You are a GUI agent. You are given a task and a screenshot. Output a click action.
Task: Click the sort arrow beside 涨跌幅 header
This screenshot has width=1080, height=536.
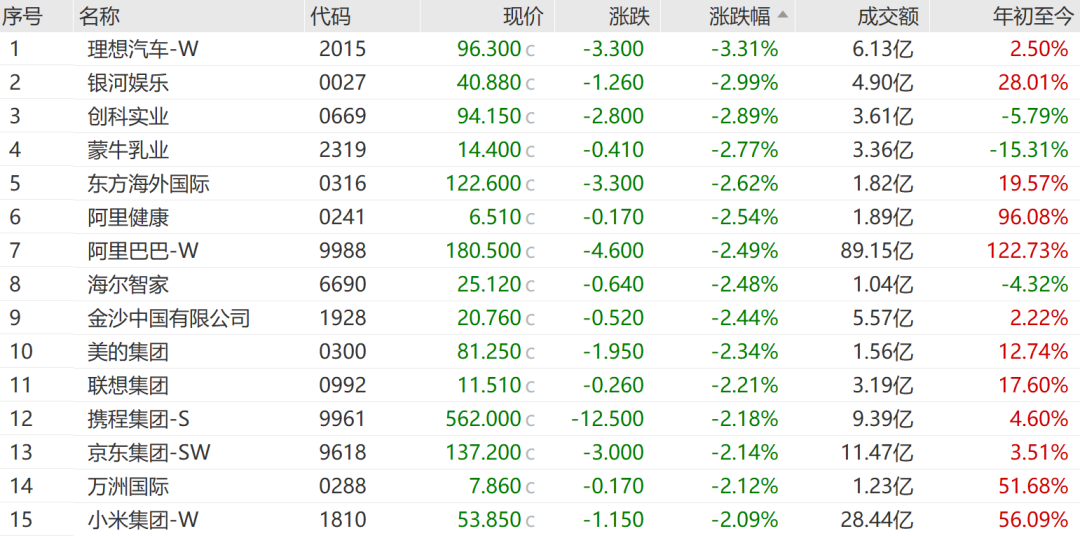click(782, 15)
